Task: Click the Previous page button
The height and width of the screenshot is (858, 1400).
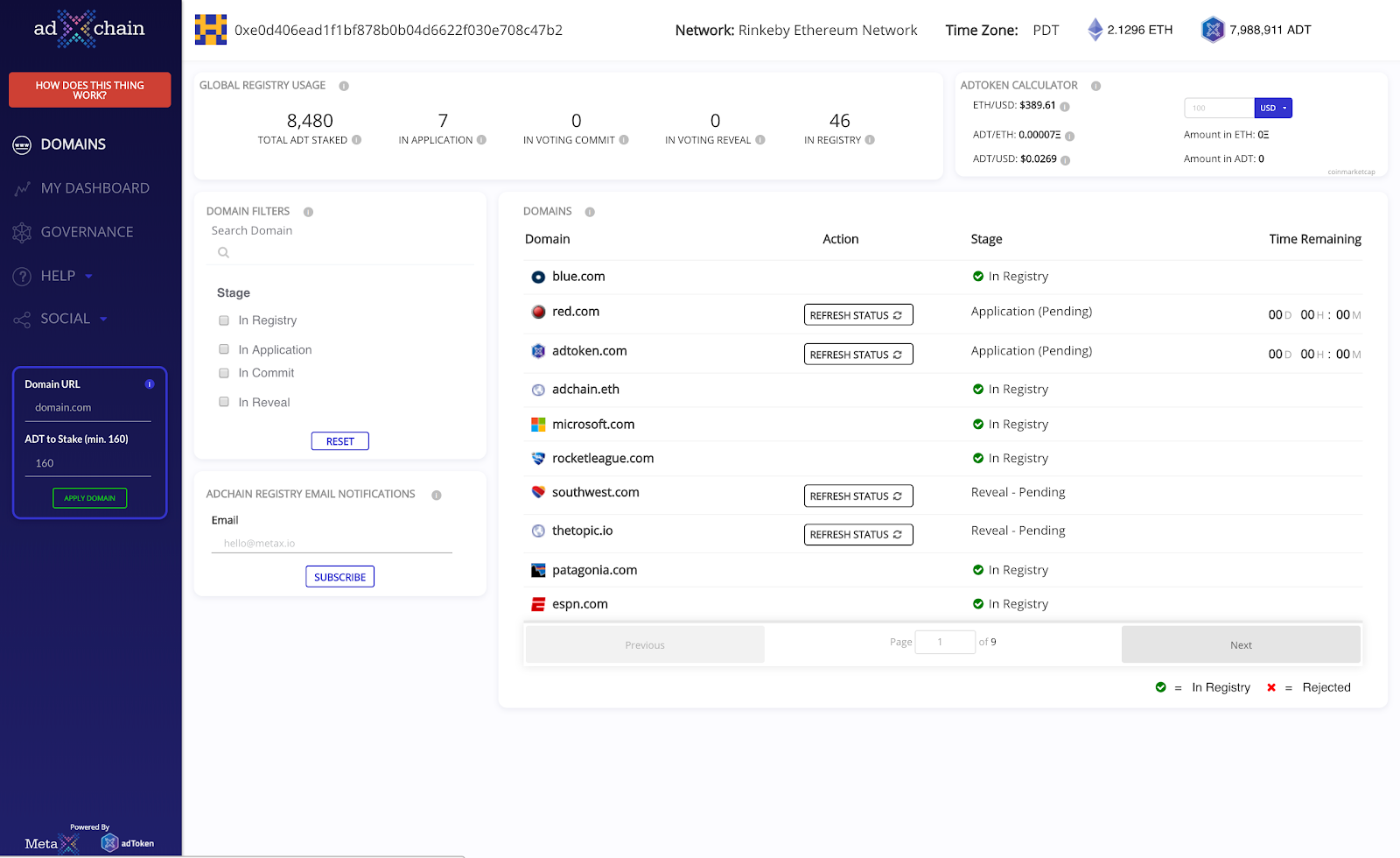Action: pos(645,644)
